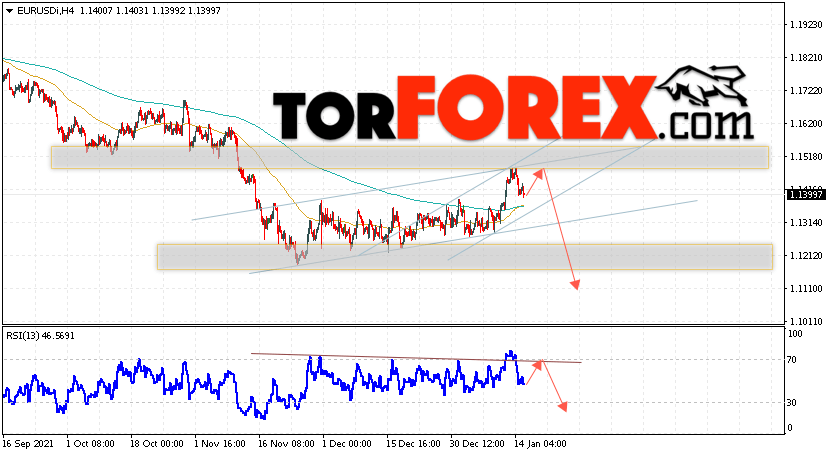This screenshot has width=830, height=455.
Task: Click the 18 Oct 00:00 time label
Action: tap(156, 443)
